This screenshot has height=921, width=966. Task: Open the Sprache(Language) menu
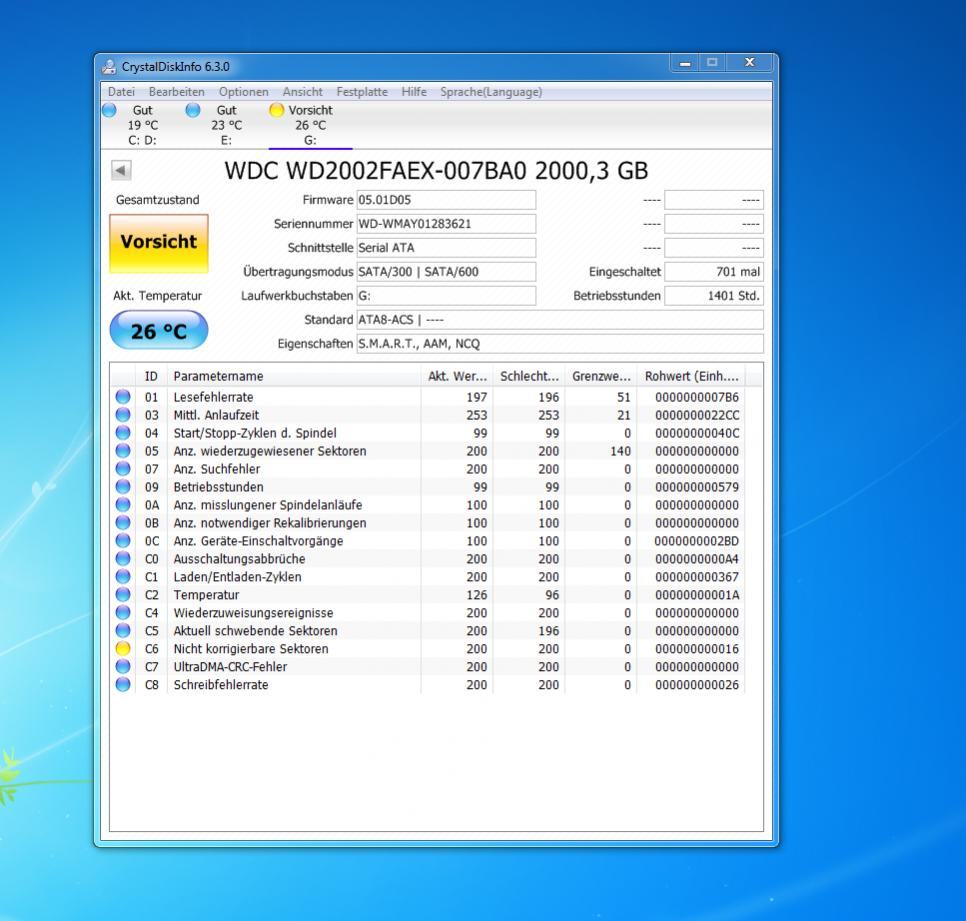pos(491,92)
